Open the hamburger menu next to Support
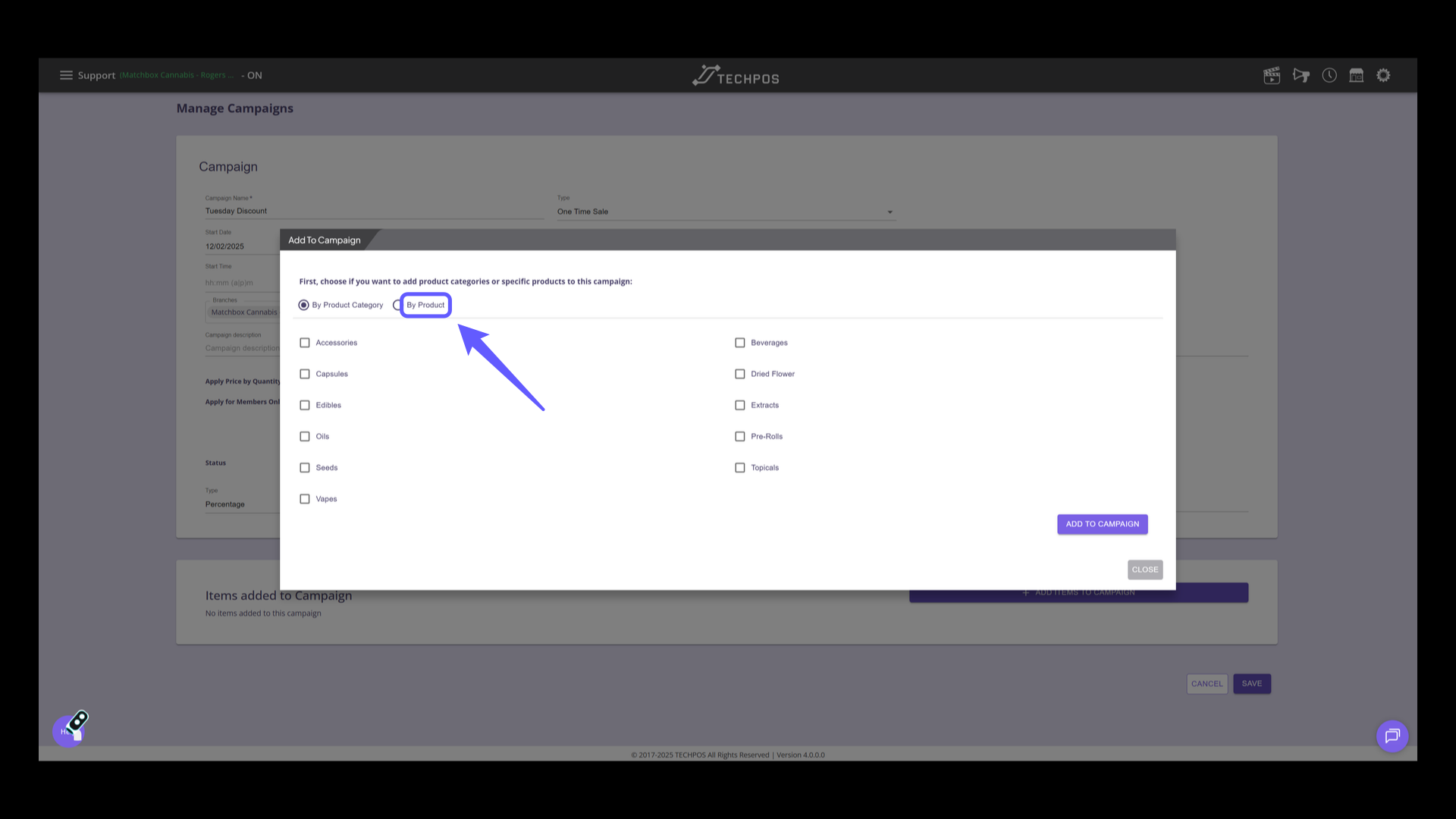 point(66,75)
